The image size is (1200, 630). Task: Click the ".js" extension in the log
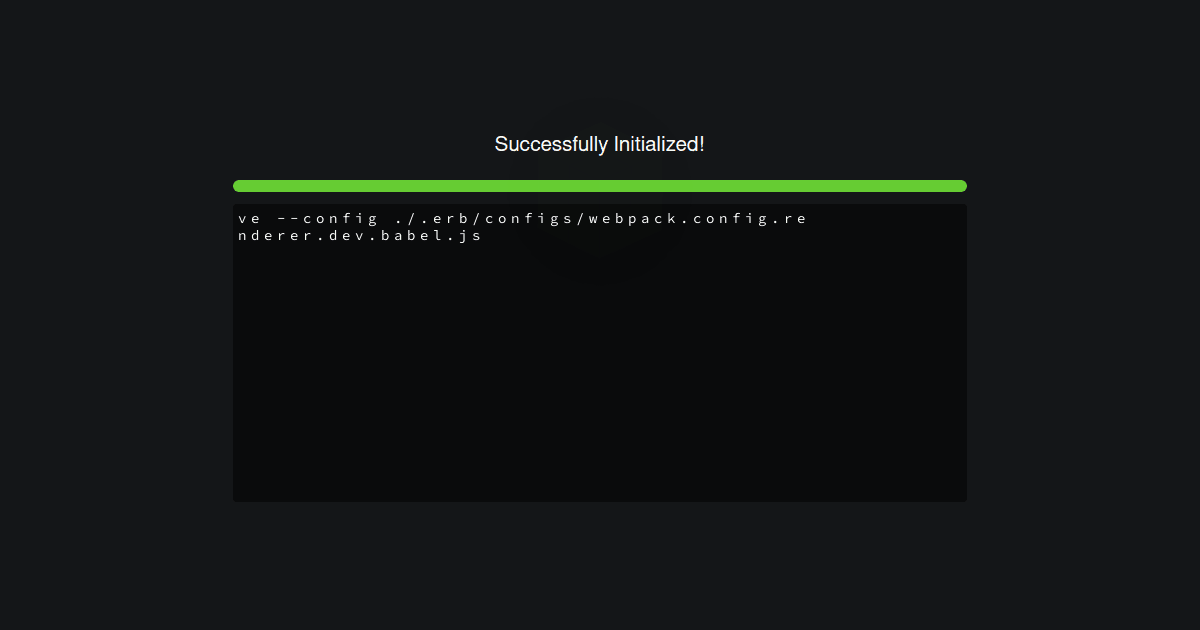pos(463,236)
